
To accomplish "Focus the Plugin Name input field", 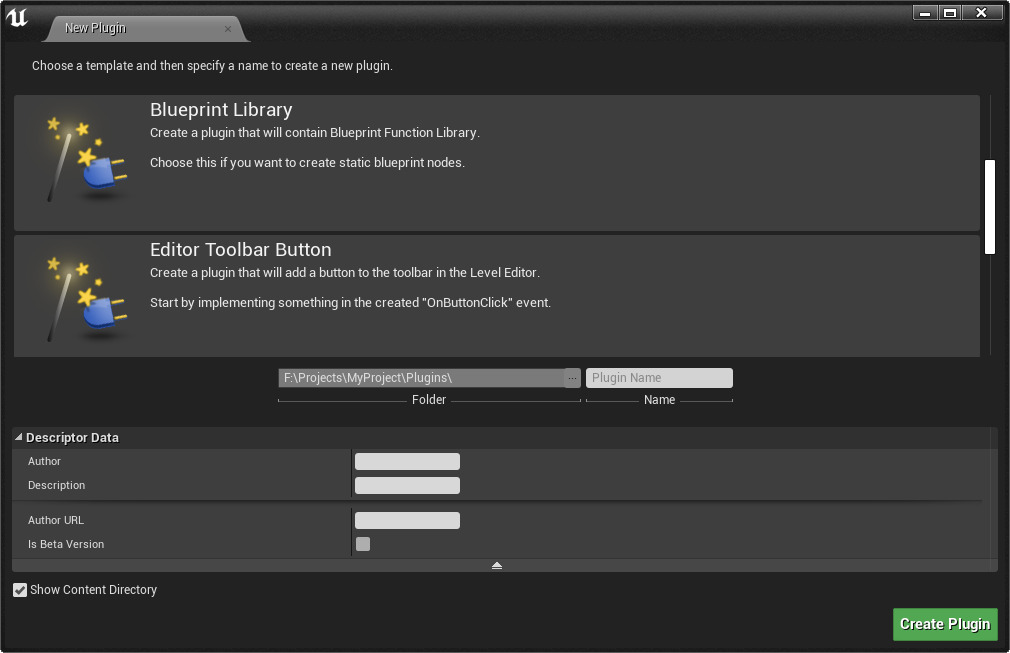I will 659,378.
